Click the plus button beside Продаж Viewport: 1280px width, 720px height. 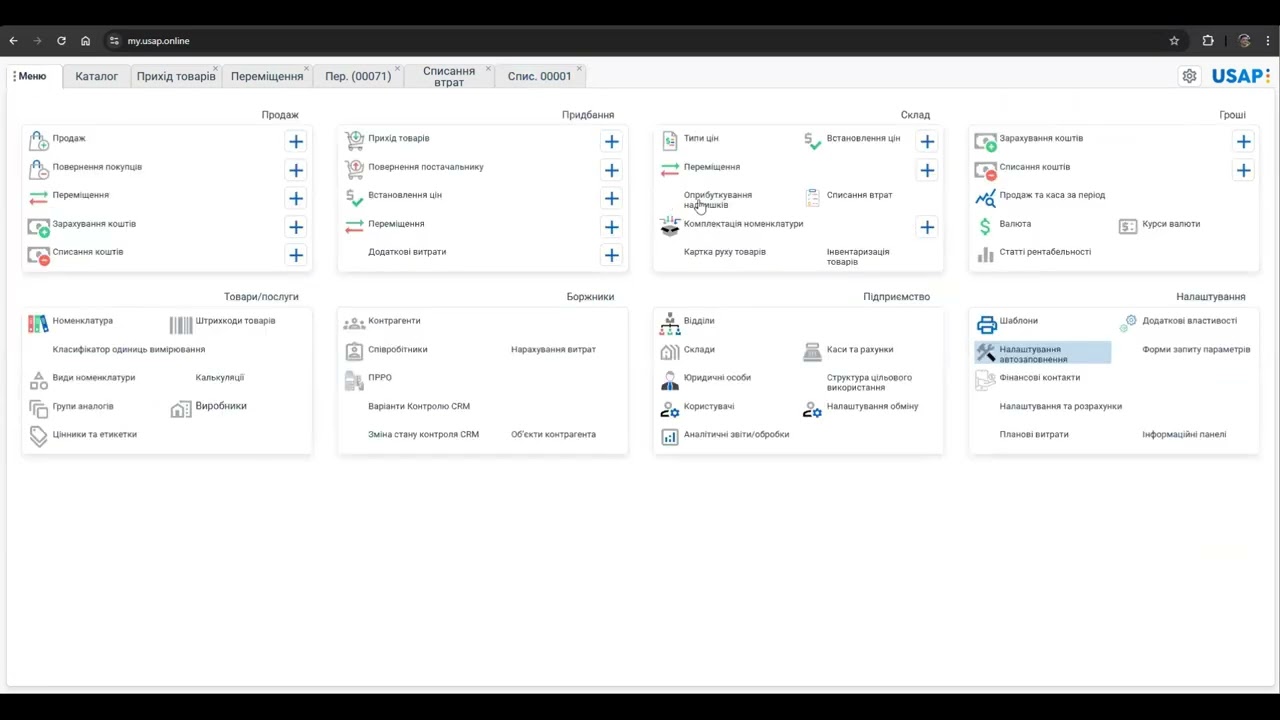tap(296, 142)
